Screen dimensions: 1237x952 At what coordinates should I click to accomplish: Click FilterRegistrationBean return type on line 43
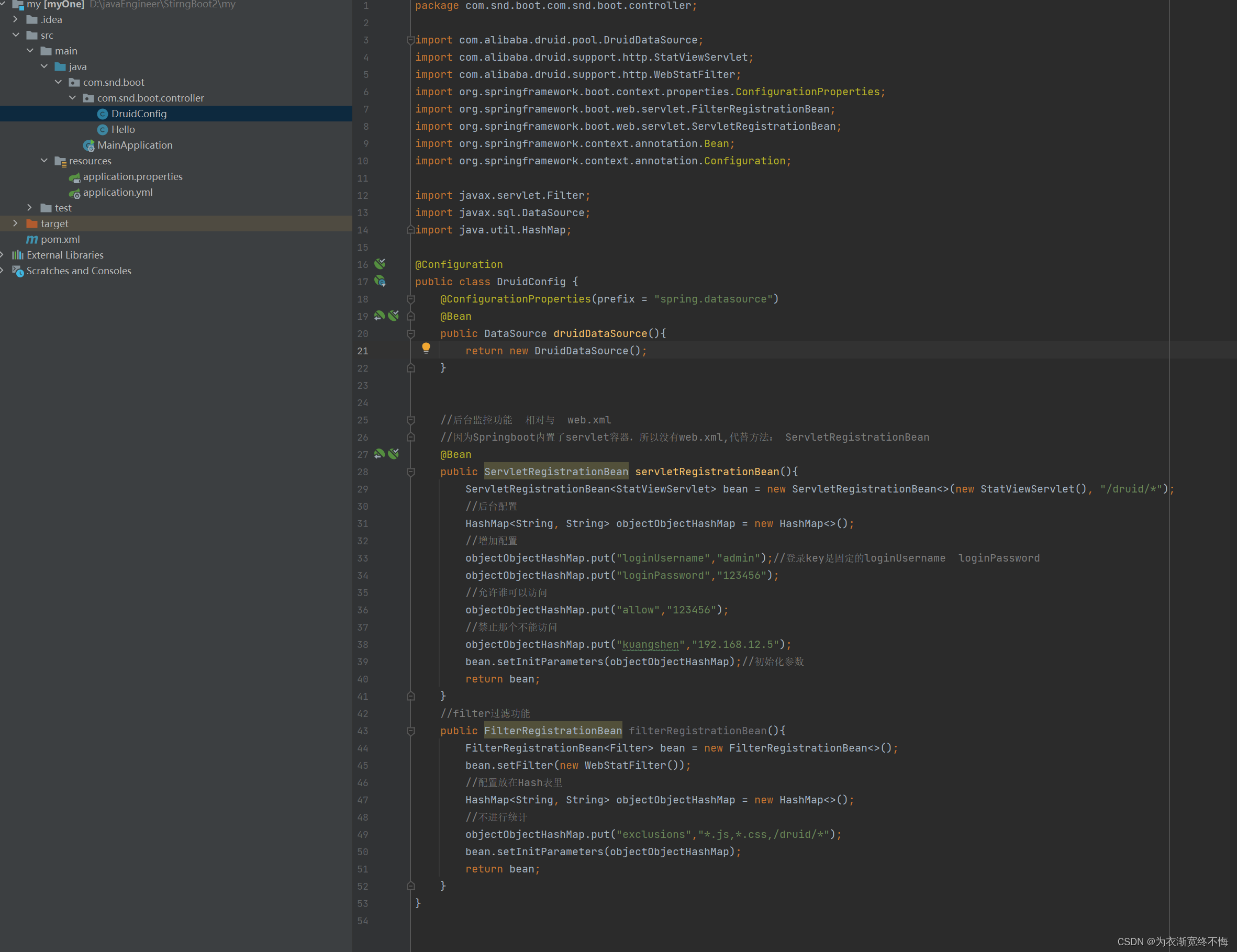click(553, 731)
